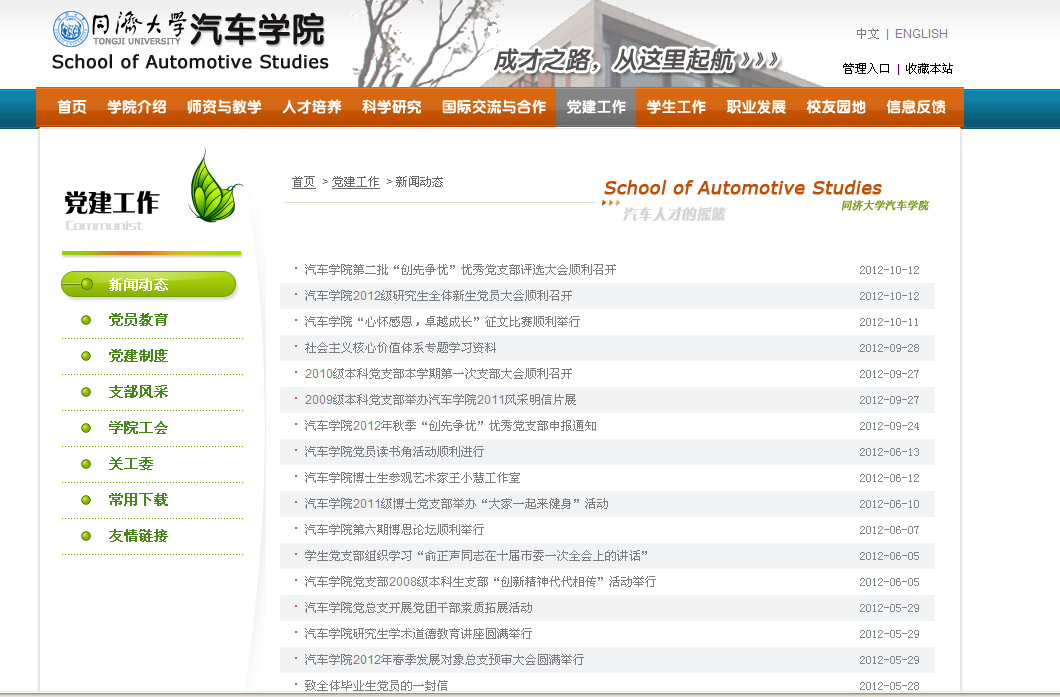Open the 管理入口 admin login link
1060x697 pixels.
(x=866, y=68)
